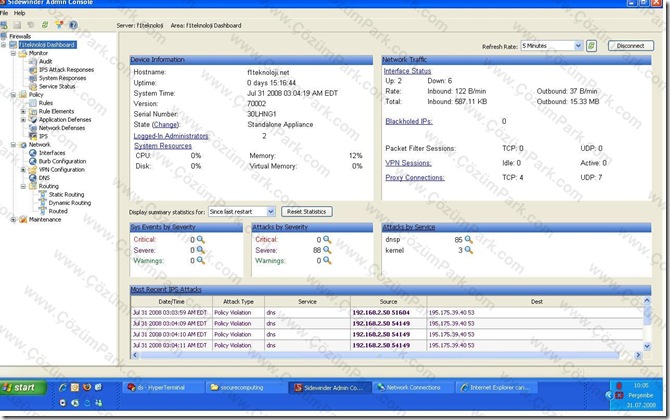Screen dimensions: 670x420
Task: Open the Blackholed IPs link
Action: tap(408, 121)
